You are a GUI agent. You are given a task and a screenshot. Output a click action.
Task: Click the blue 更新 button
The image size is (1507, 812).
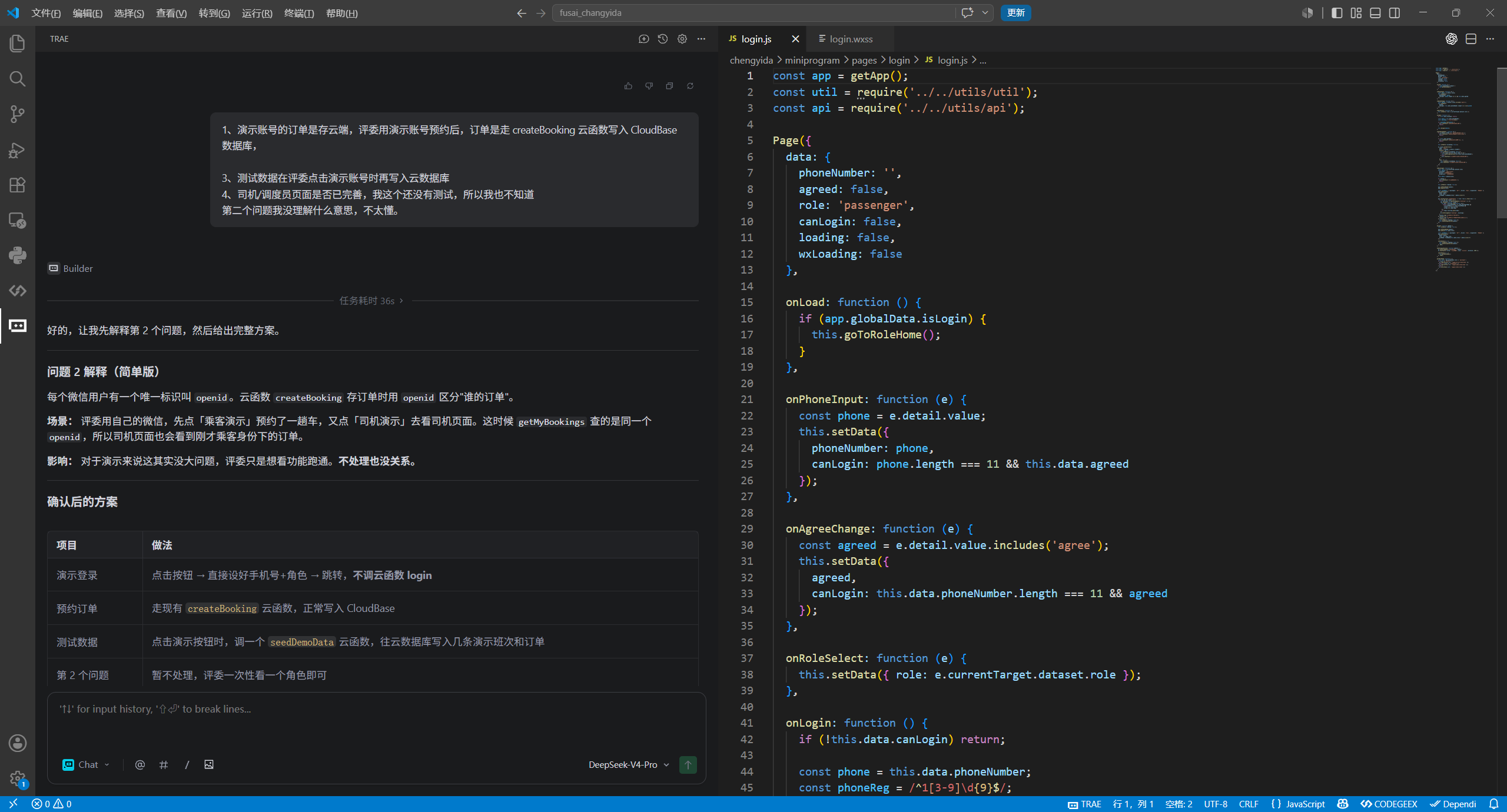click(x=1015, y=13)
